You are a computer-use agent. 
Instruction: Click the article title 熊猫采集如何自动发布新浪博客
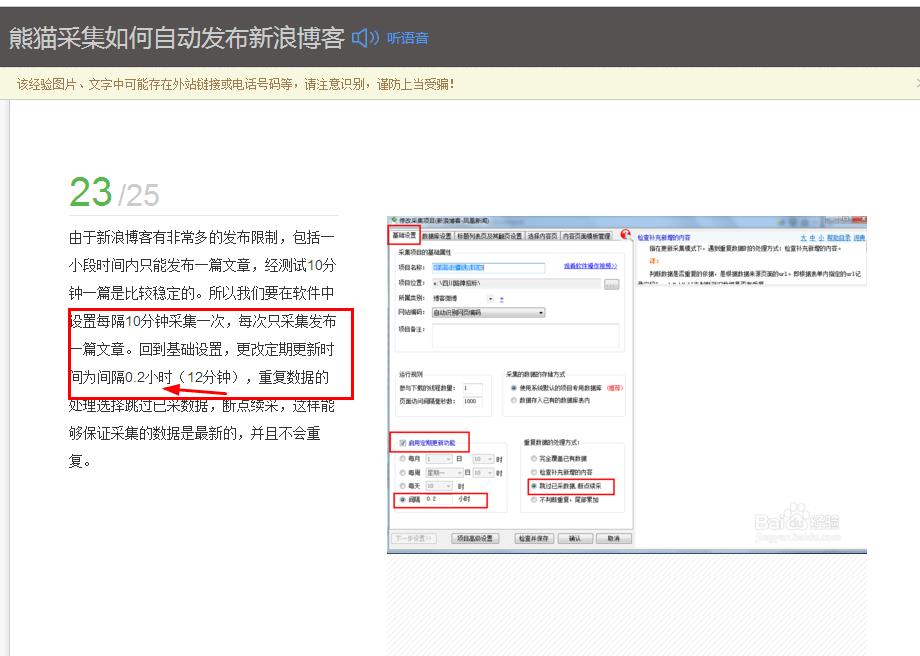click(x=177, y=38)
